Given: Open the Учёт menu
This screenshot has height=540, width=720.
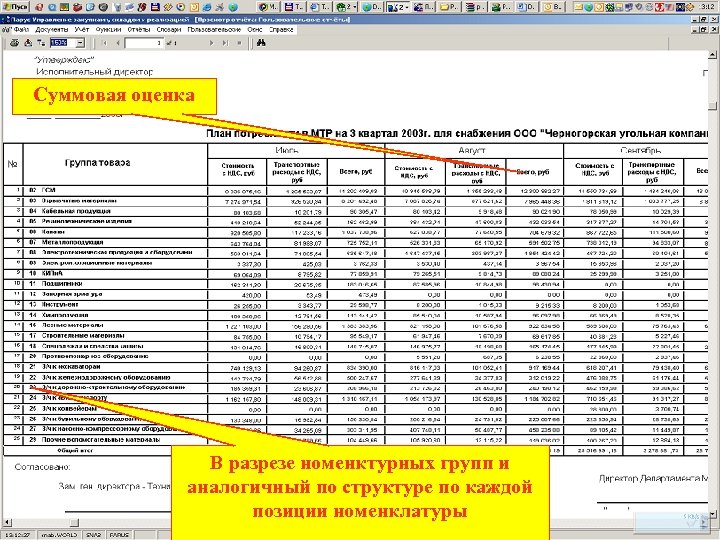Looking at the screenshot, I should coord(82,29).
